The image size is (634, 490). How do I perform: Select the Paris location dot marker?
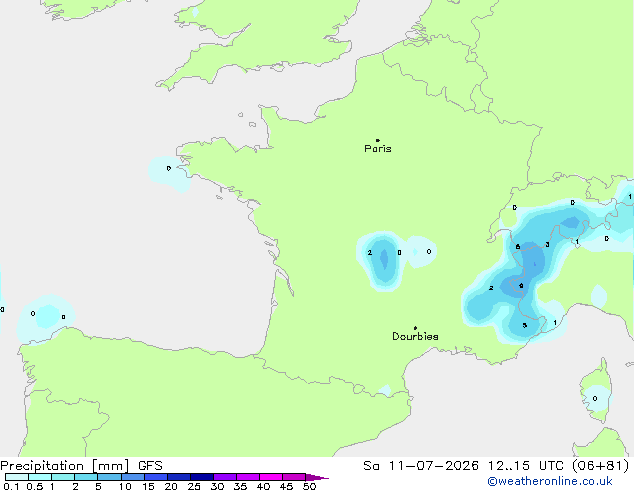tap(378, 140)
